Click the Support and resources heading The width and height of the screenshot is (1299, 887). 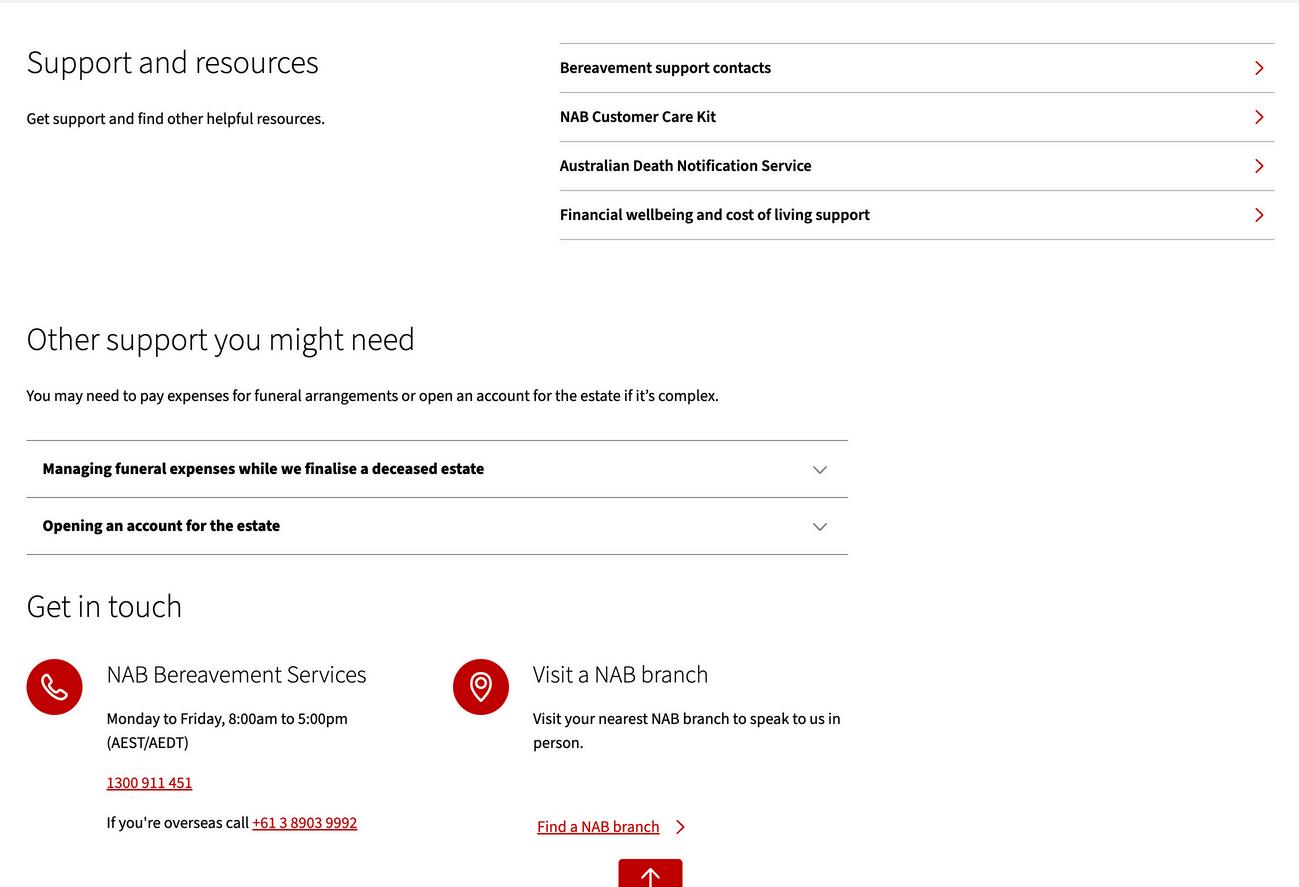(x=172, y=63)
